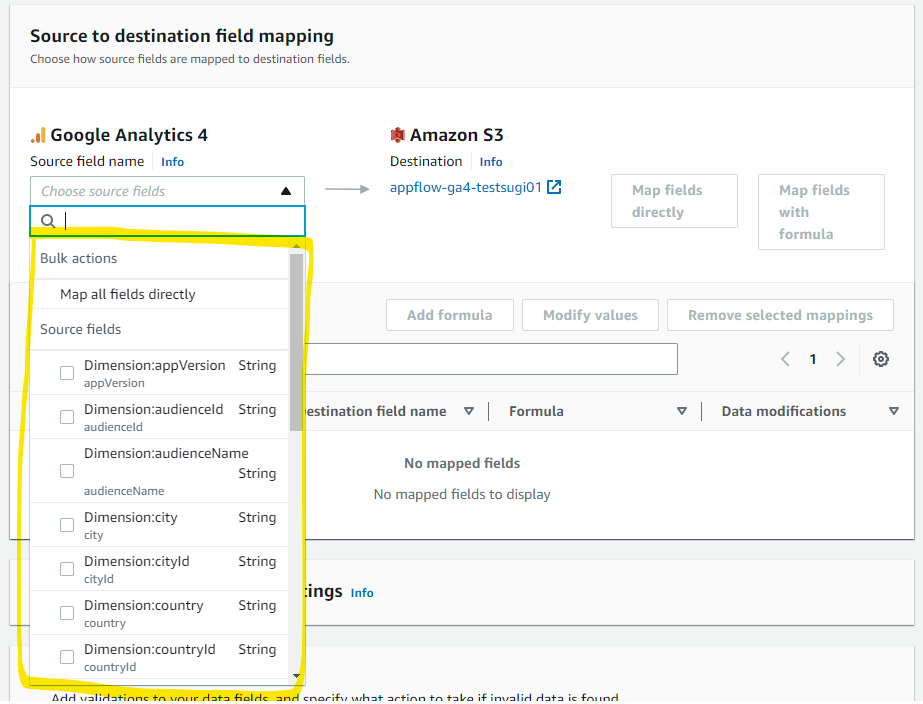This screenshot has width=923, height=704.
Task: Click the Google Analytics 4 logo icon
Action: coord(38,135)
